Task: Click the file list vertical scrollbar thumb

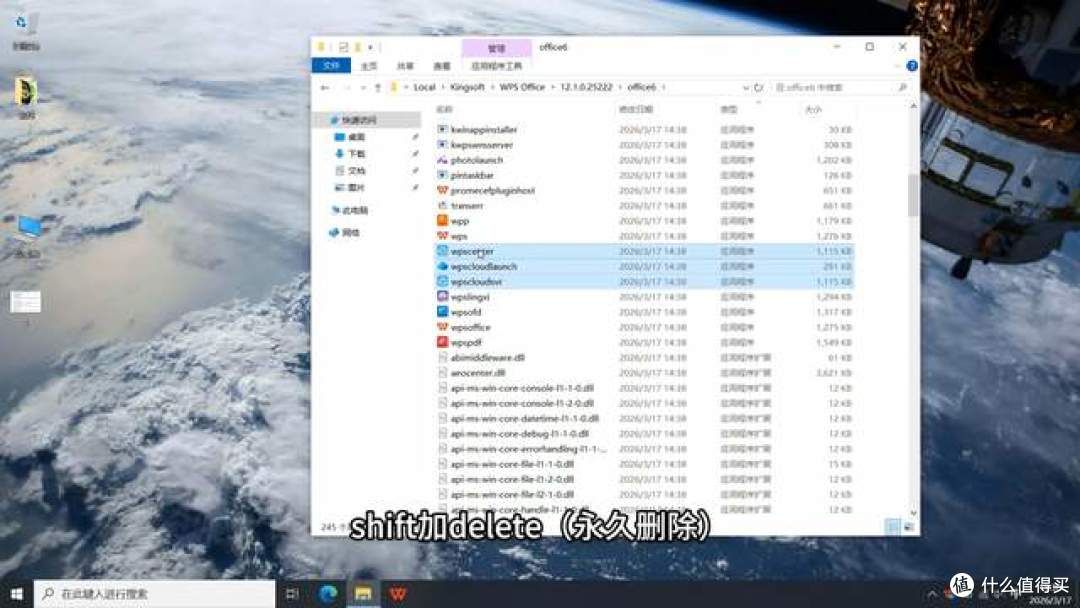Action: click(913, 195)
